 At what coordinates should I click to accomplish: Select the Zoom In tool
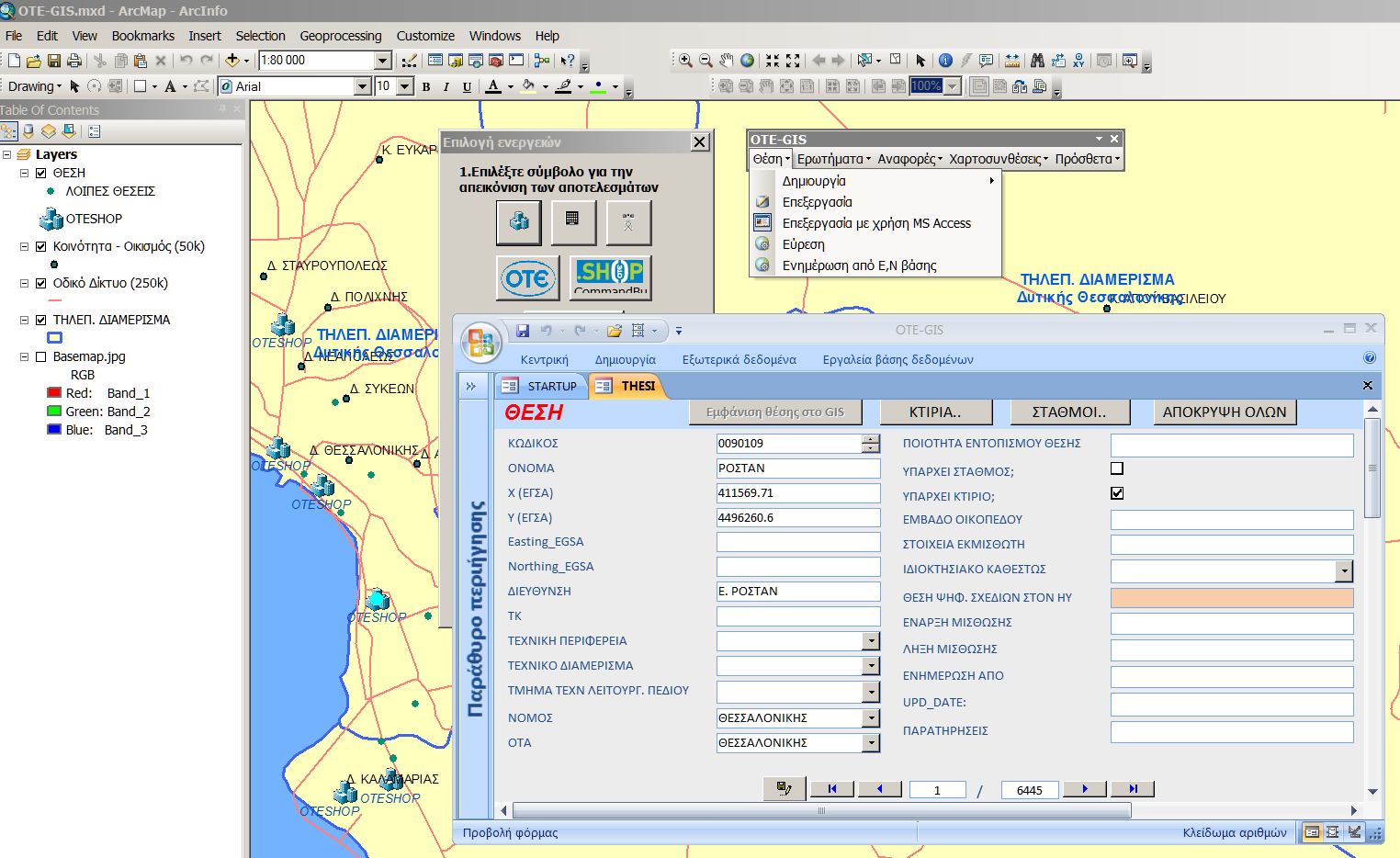click(x=685, y=61)
